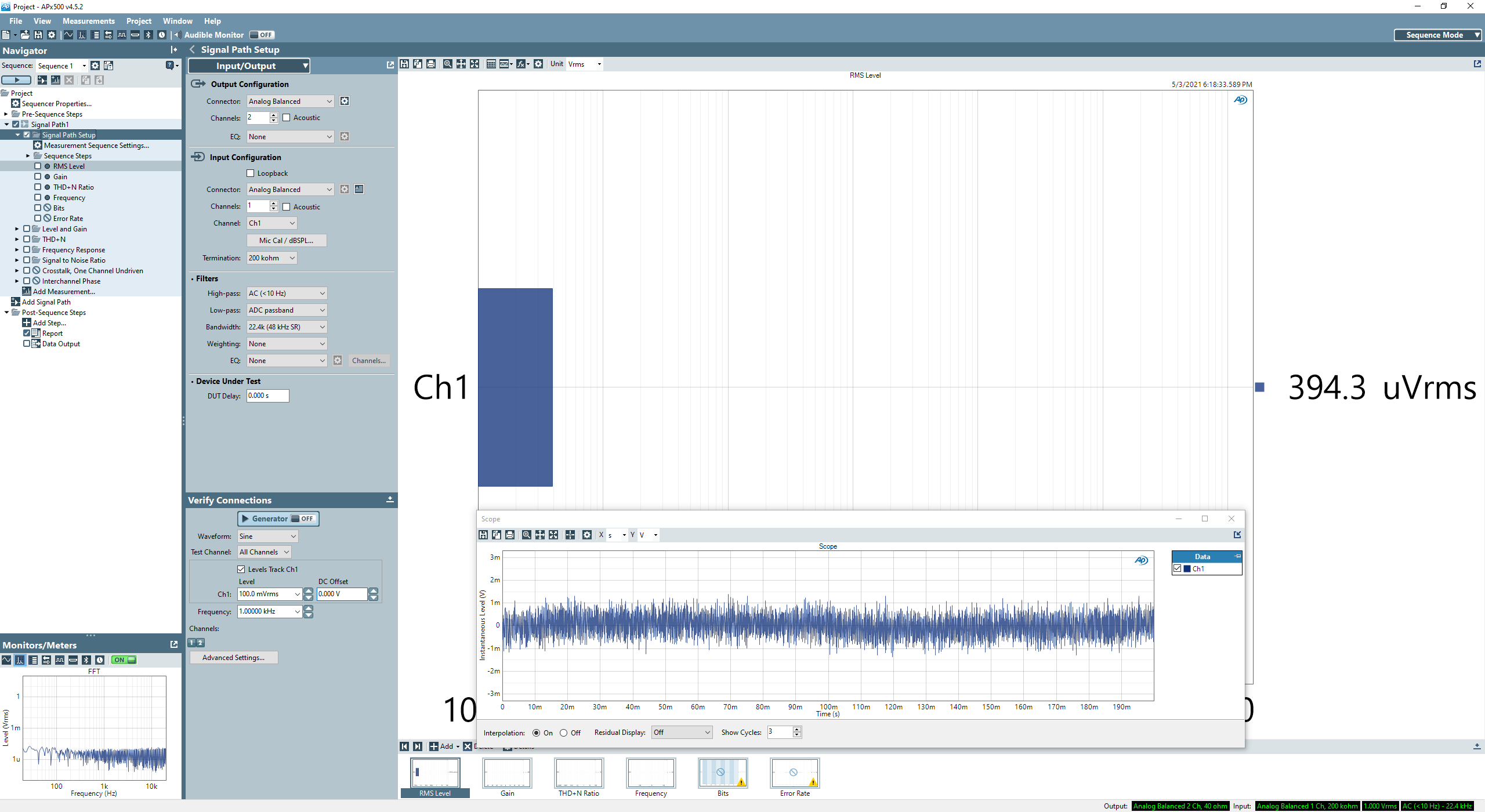Check the Loopback checkbox
The image size is (1485, 812).
[251, 173]
